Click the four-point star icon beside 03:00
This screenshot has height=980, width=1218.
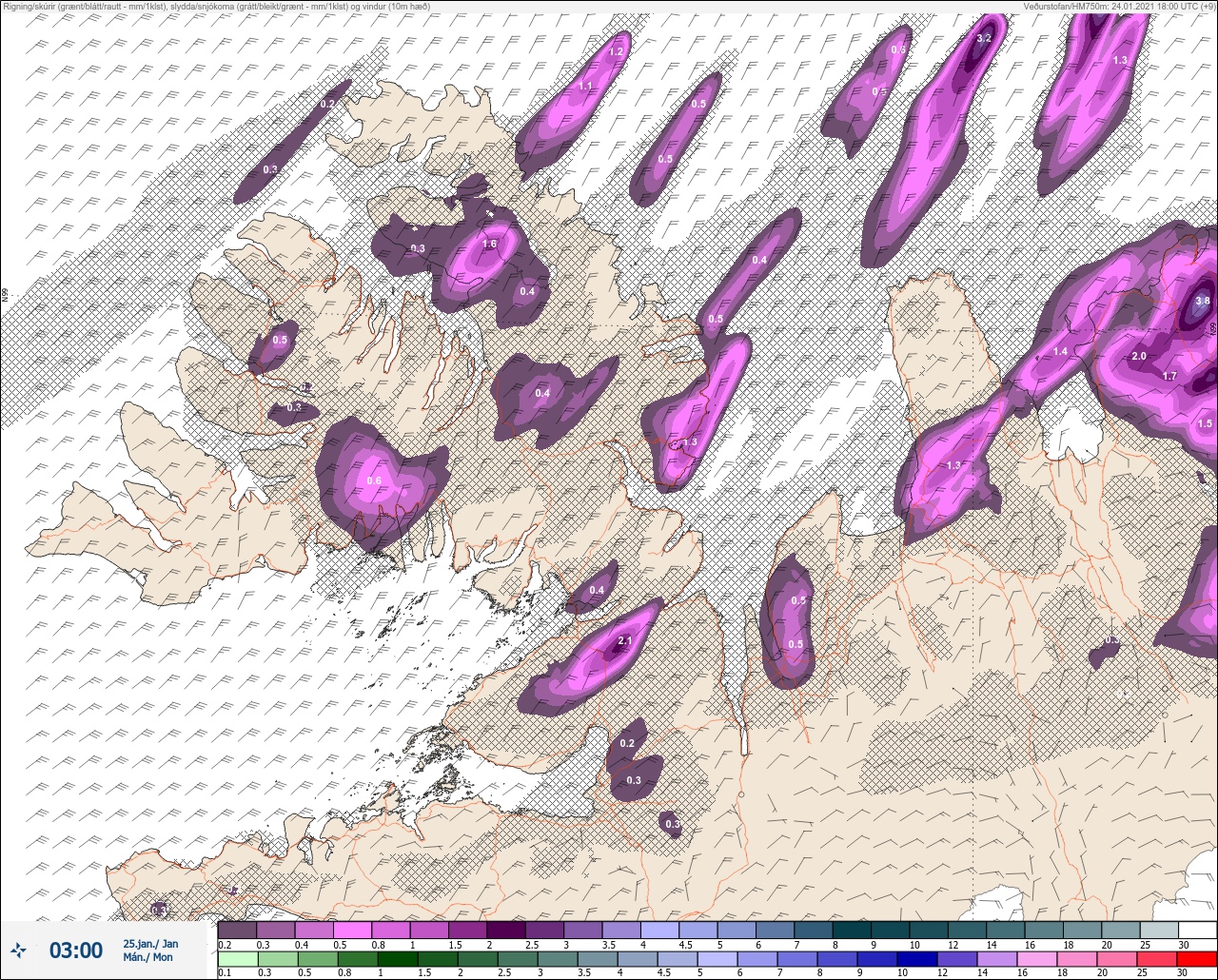[18, 950]
